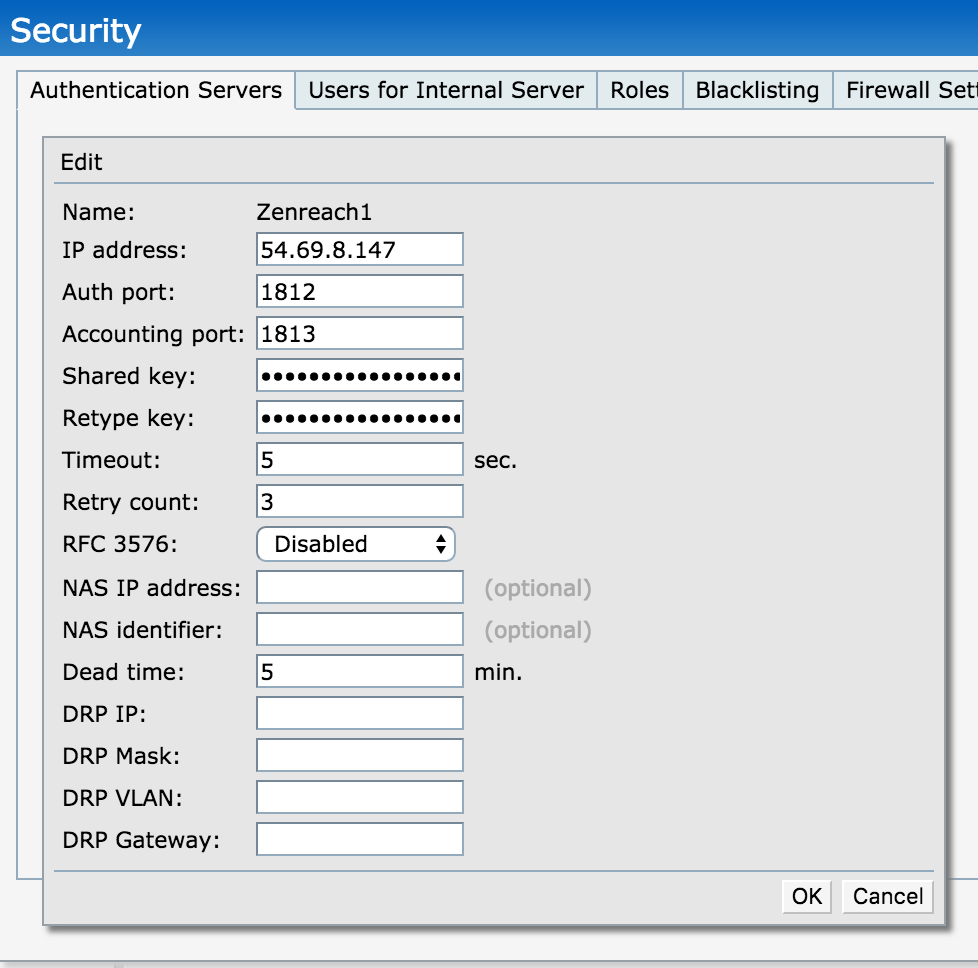Edit the Timeout value field
Screen dimensions: 978x968
click(359, 460)
